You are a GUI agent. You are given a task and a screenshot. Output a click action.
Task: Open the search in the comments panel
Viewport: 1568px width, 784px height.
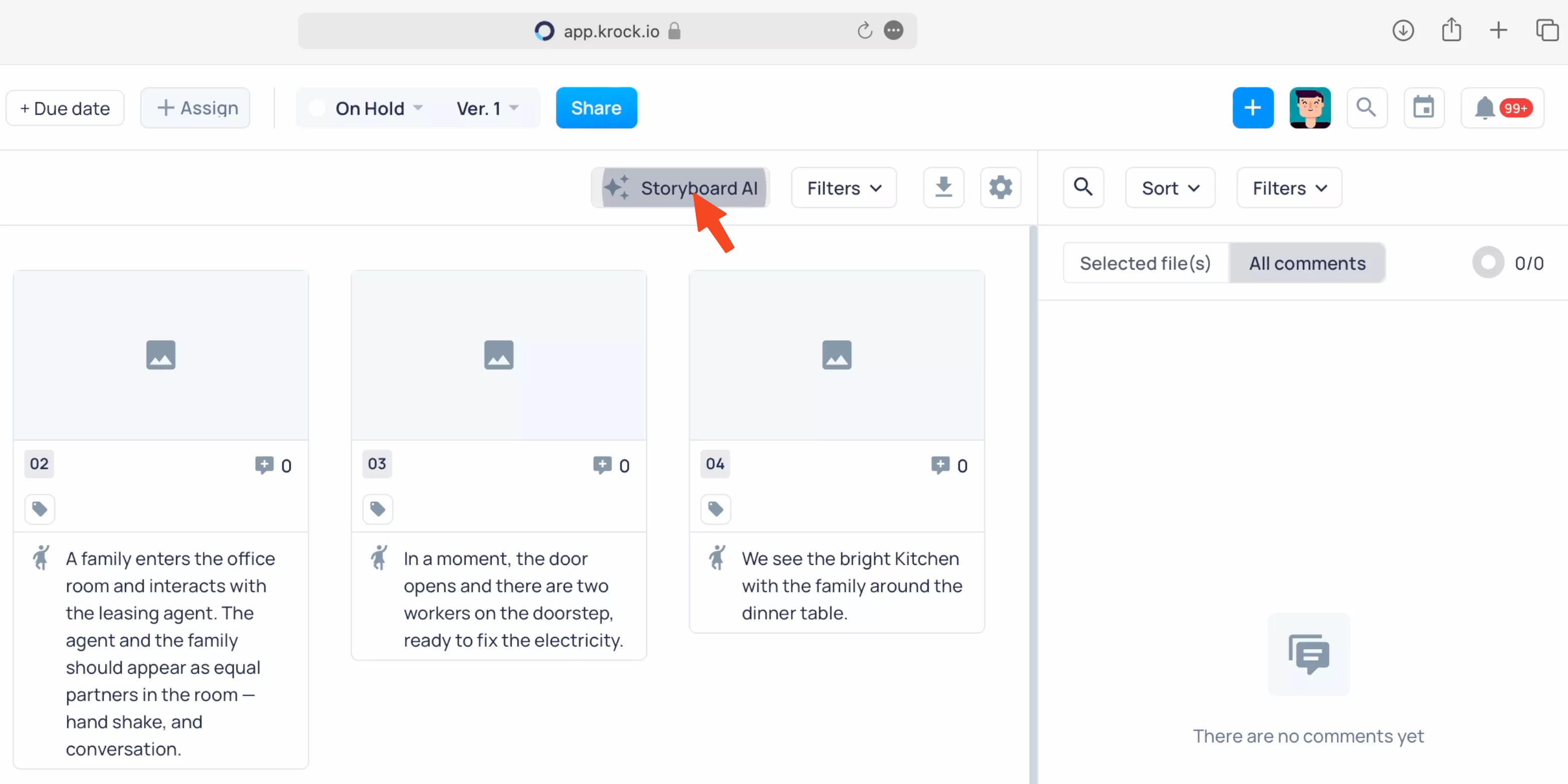(1083, 187)
